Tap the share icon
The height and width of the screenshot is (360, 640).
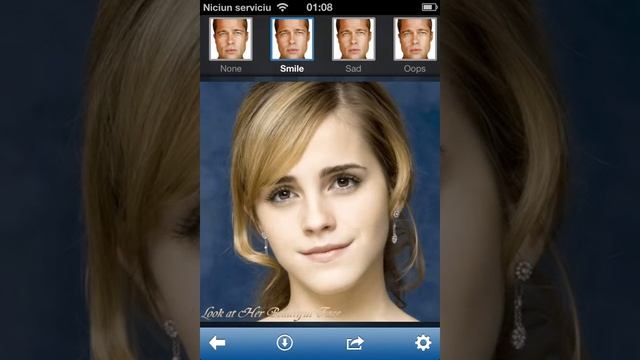[355, 343]
